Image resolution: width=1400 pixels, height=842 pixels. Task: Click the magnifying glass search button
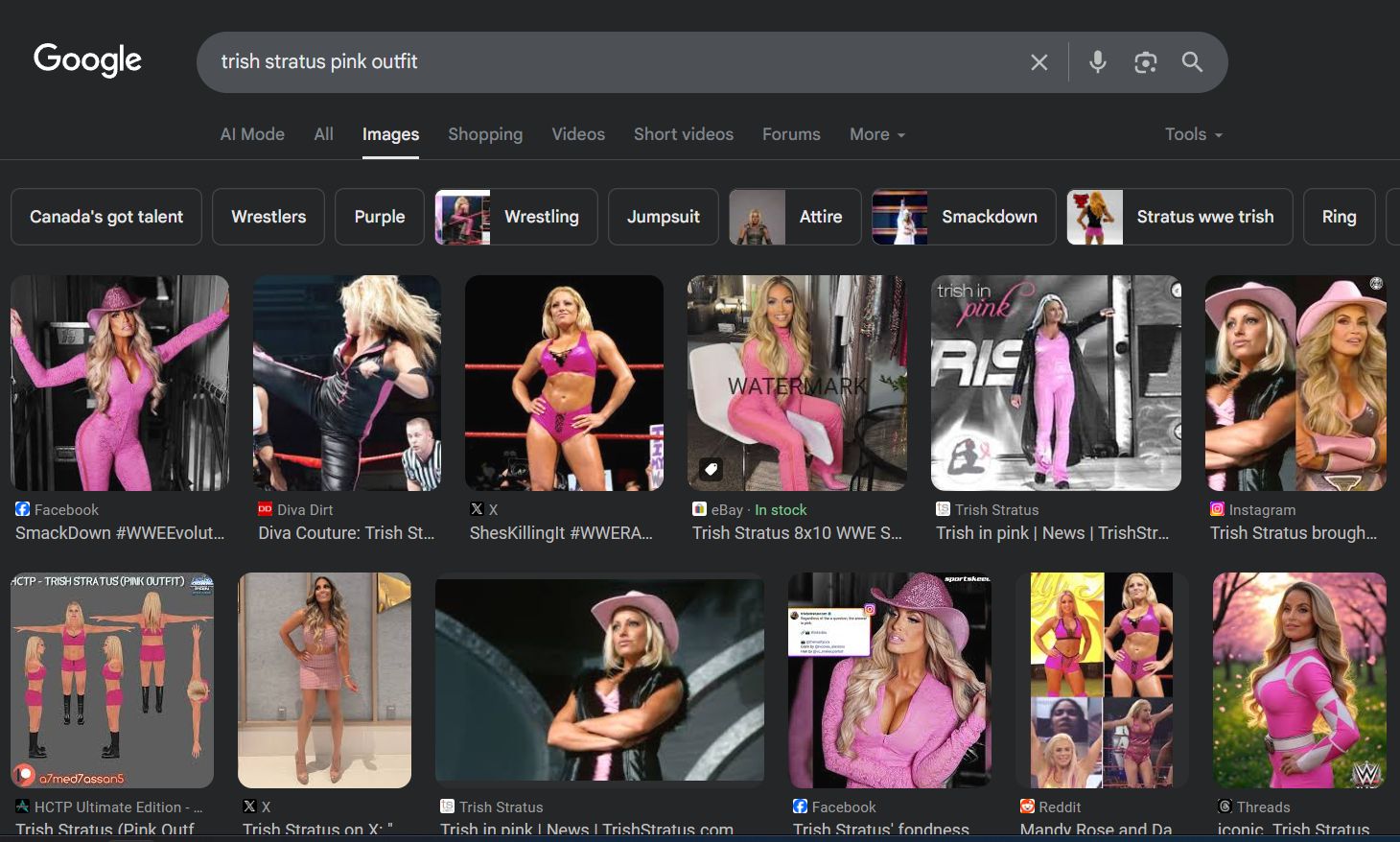pos(1192,62)
